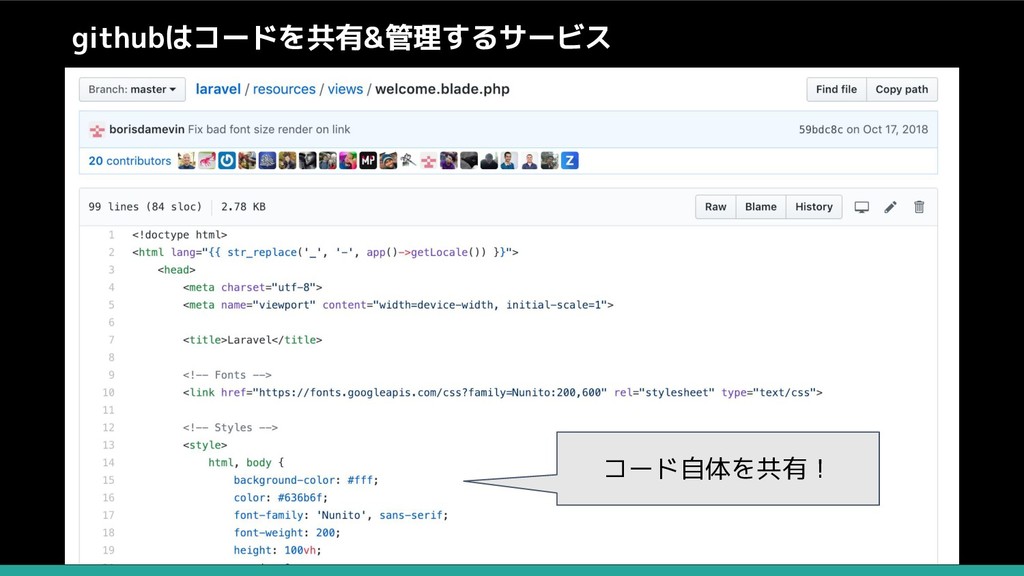Click the welcome.blade.php file name
The image size is (1024, 576).
tap(442, 89)
